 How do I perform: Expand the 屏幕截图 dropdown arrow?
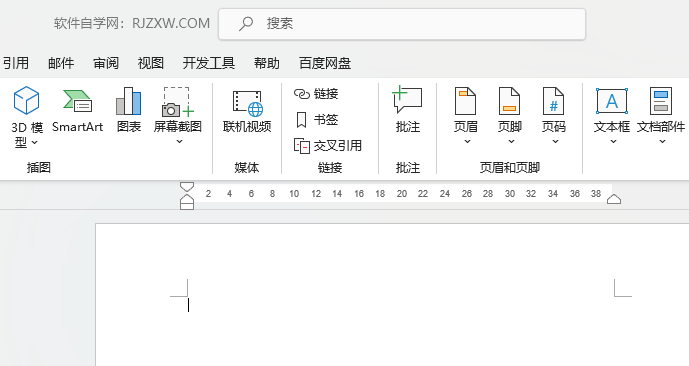pos(179,141)
